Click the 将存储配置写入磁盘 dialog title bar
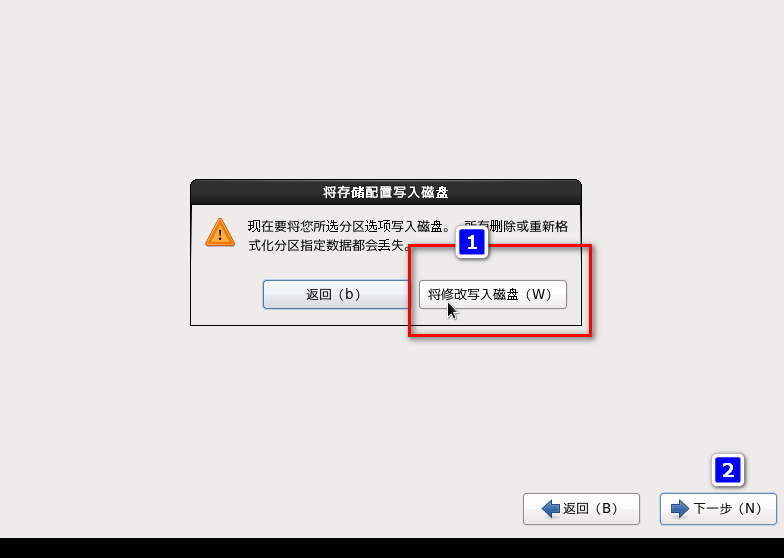This screenshot has width=784, height=558. 386,192
